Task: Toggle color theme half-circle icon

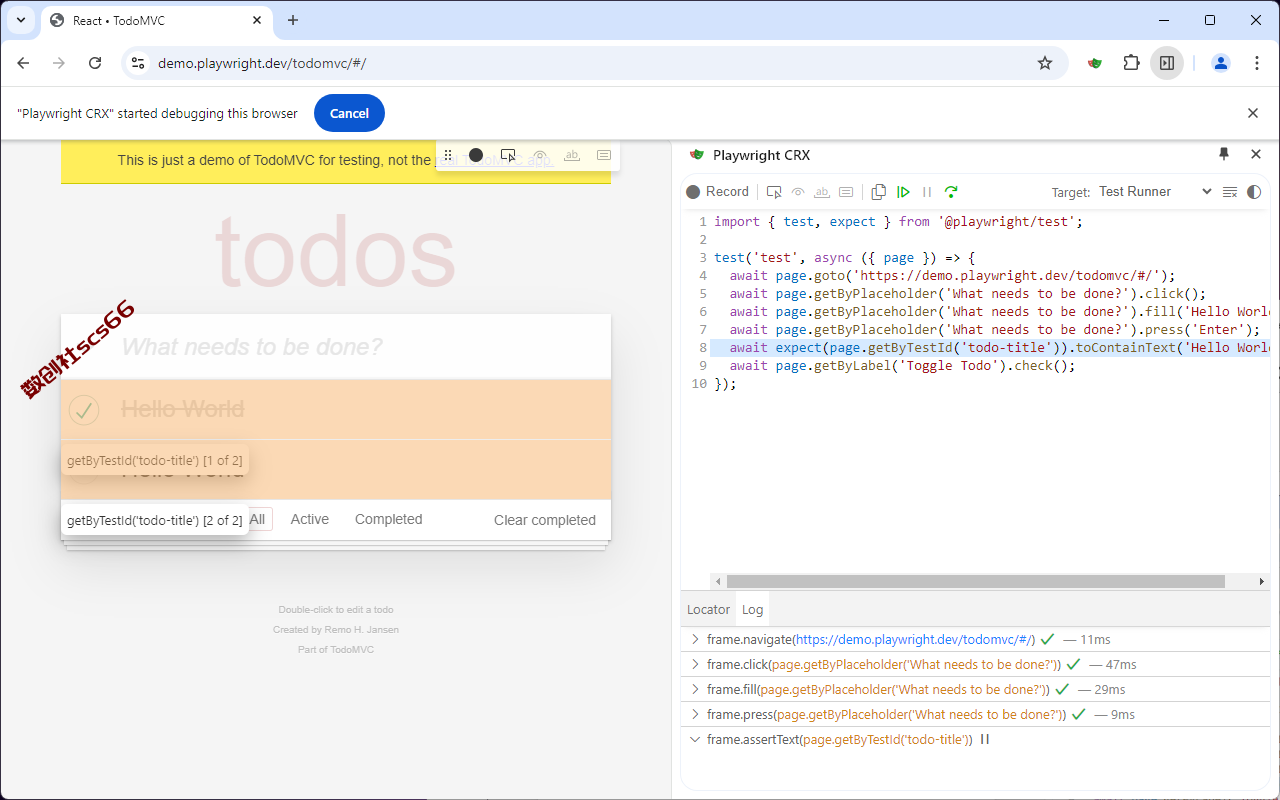Action: coord(1254,192)
